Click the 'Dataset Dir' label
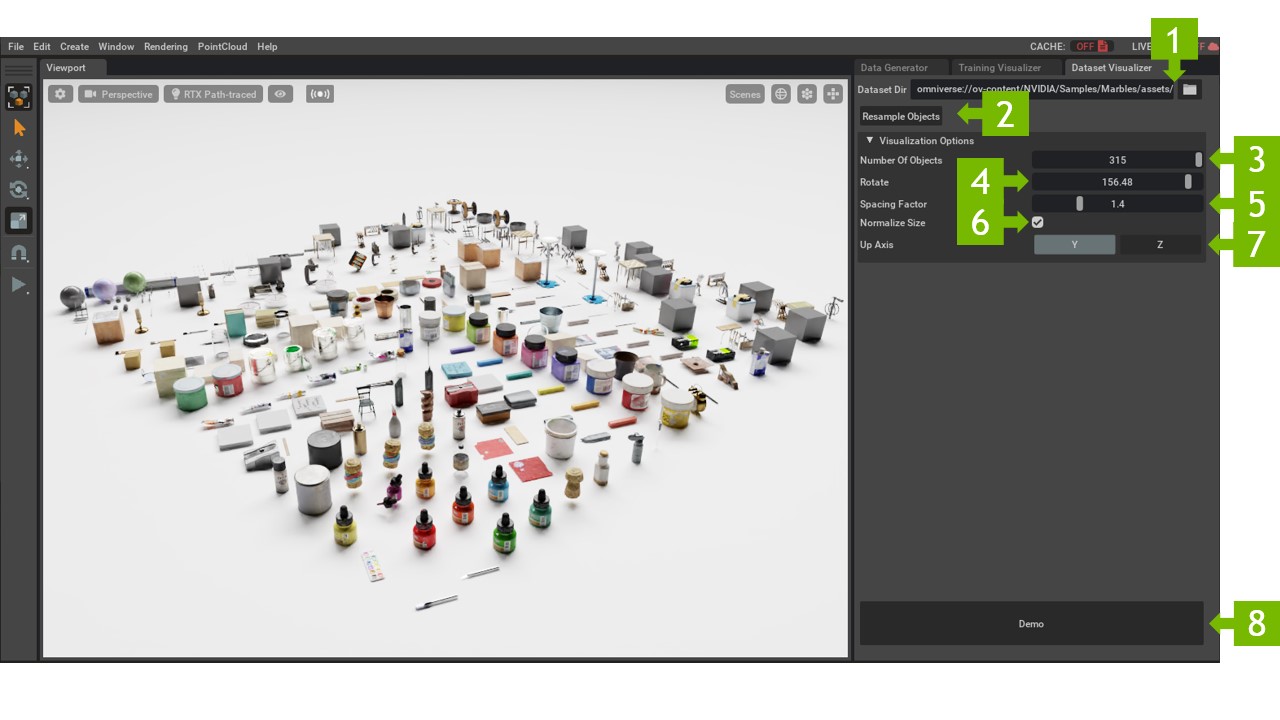This screenshot has height=720, width=1280. (x=882, y=89)
